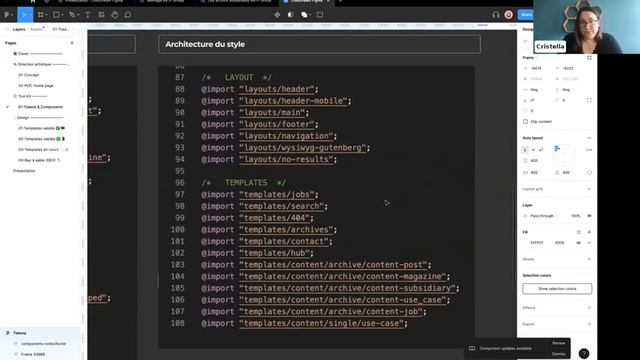
Task: Select wrap auto layout direction
Action: click(x=541, y=150)
